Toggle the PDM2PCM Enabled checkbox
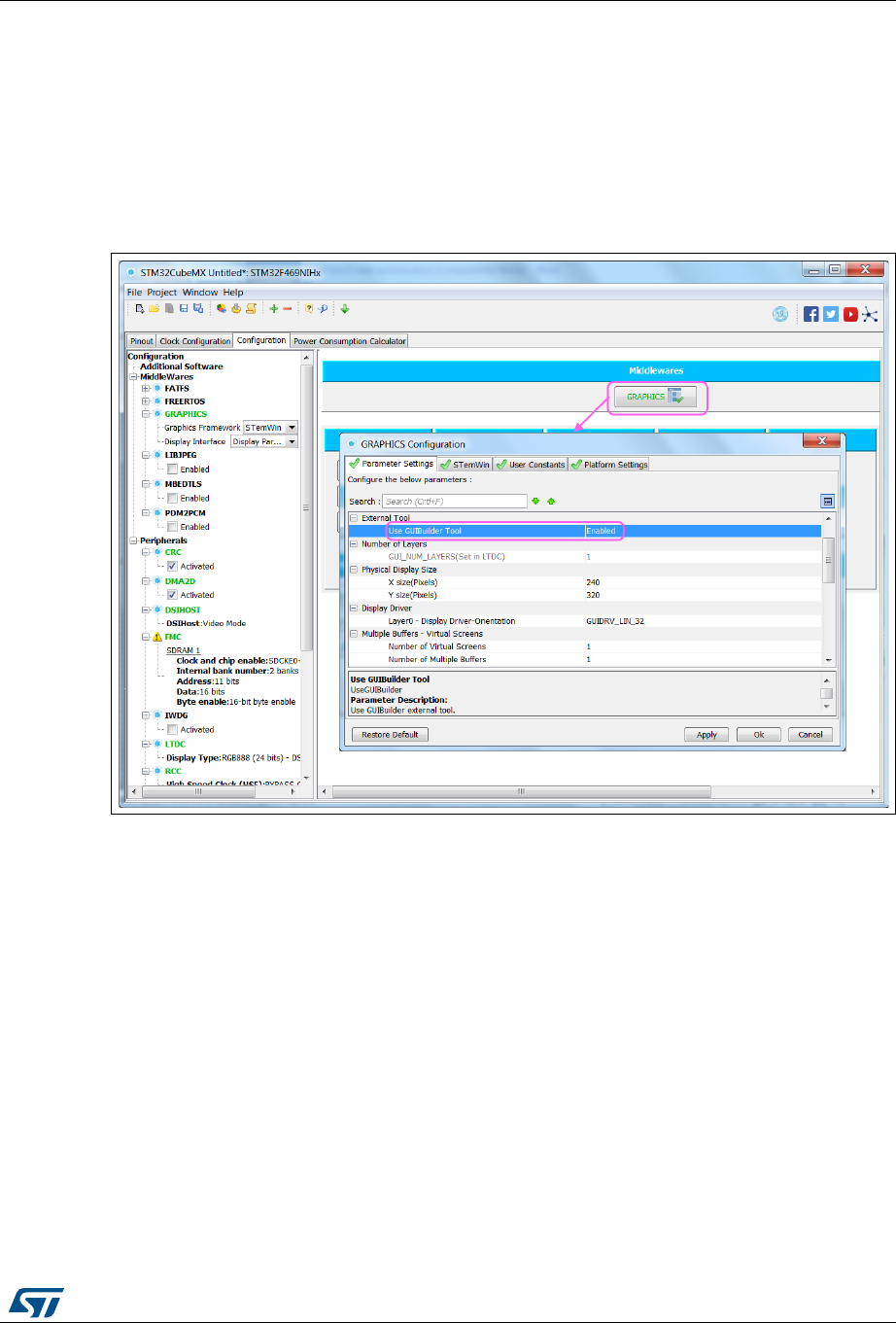Viewport: 896px width, 1323px height. point(172,527)
